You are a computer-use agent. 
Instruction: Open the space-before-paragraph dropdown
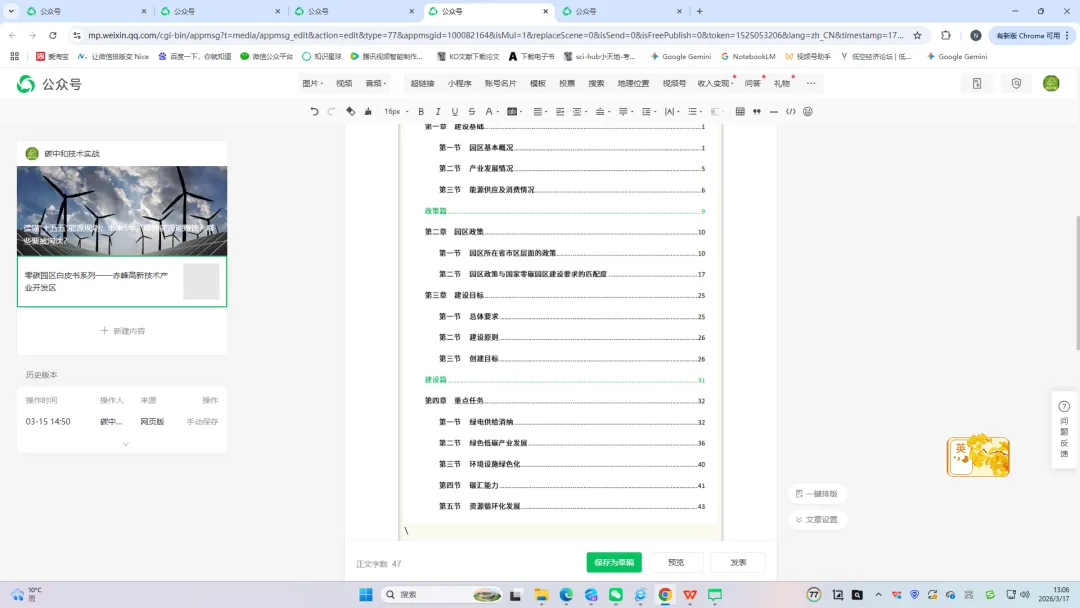(602, 112)
